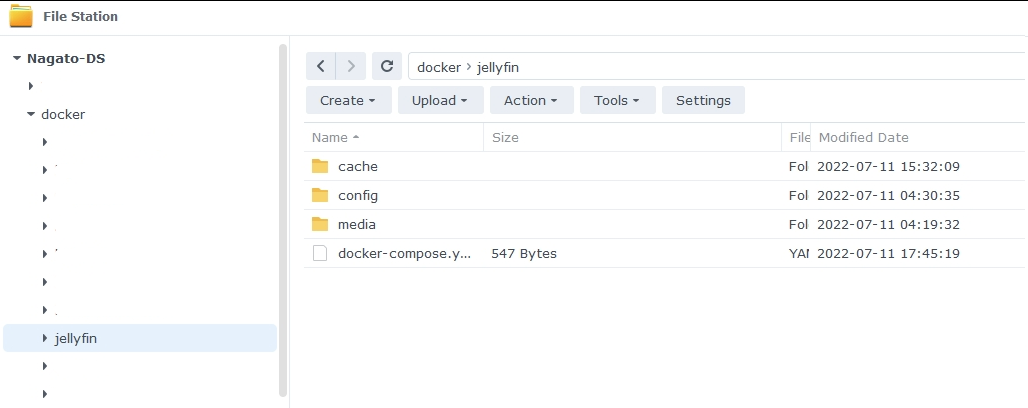
Task: Click the sidebar vertical scrollbar
Action: (283, 200)
